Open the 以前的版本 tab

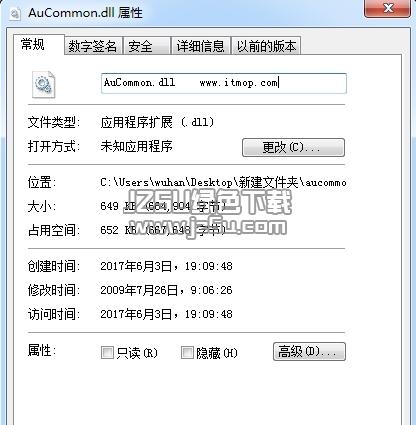coord(266,46)
